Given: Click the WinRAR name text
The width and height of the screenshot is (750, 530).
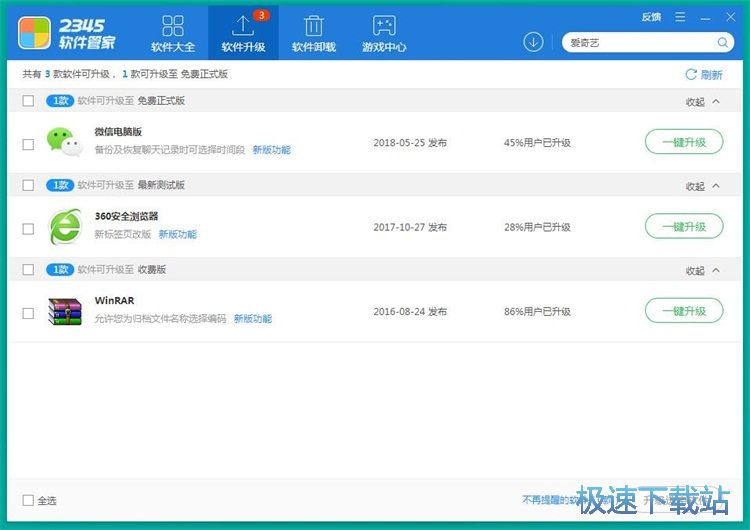Looking at the screenshot, I should 114,300.
